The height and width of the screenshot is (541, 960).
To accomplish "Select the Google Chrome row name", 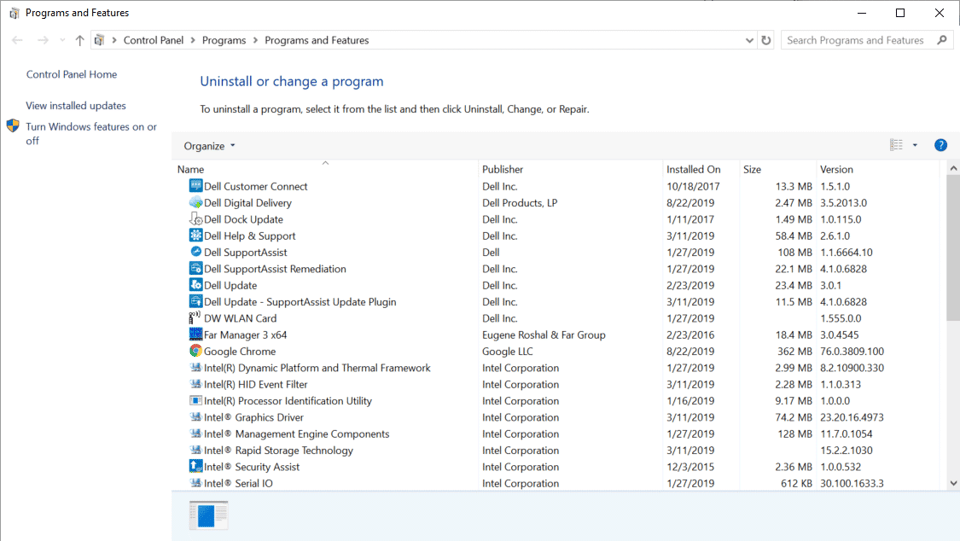I will [x=239, y=351].
